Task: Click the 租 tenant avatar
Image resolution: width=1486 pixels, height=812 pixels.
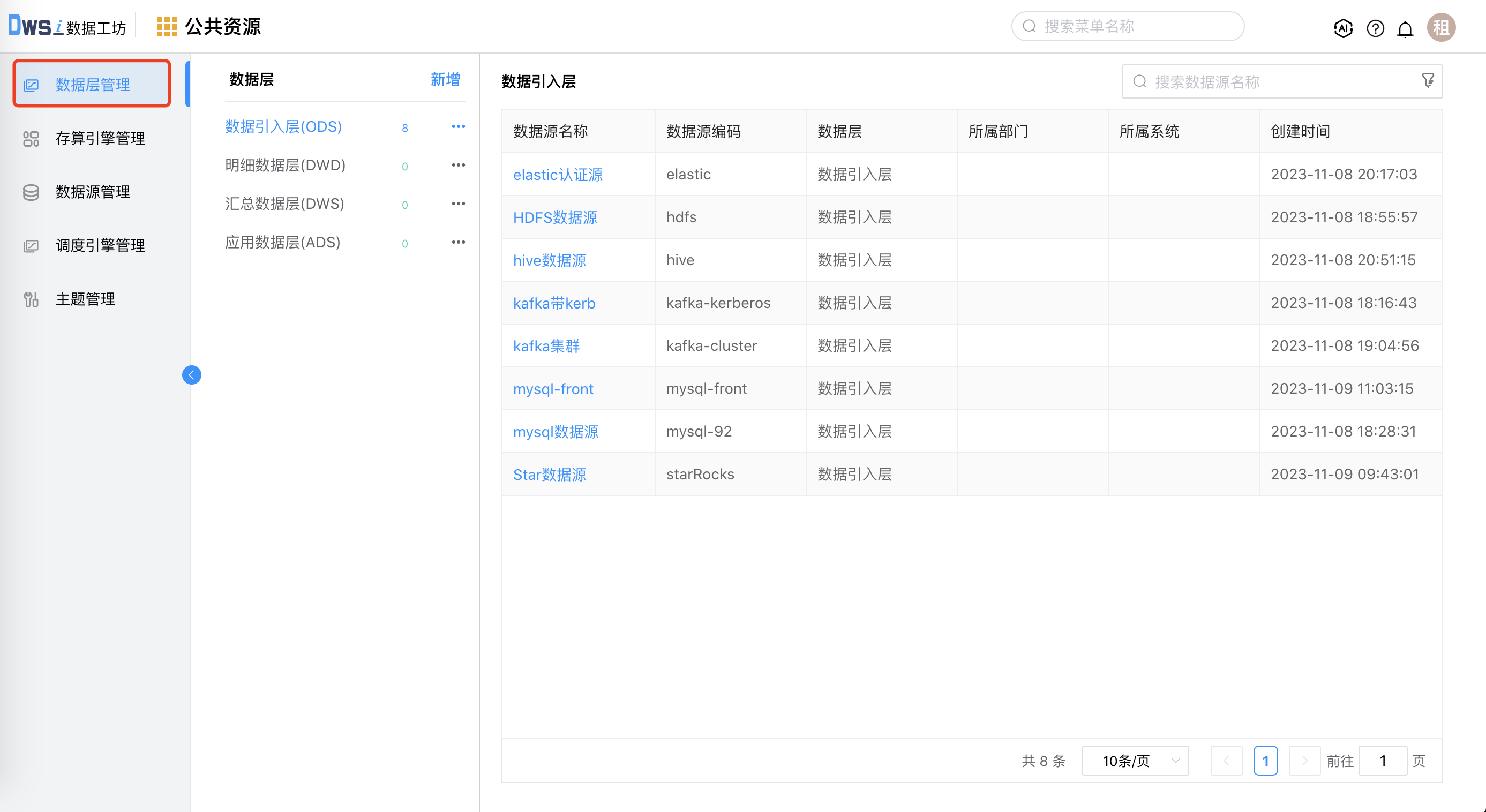Action: click(x=1441, y=27)
